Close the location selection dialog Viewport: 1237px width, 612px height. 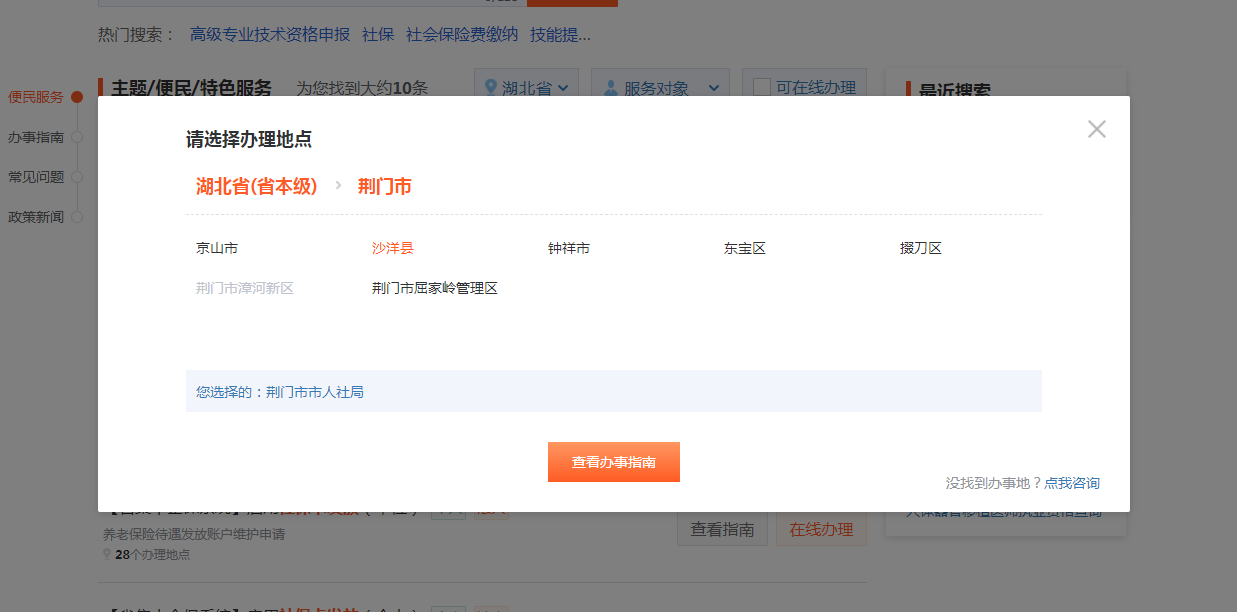[x=1096, y=129]
